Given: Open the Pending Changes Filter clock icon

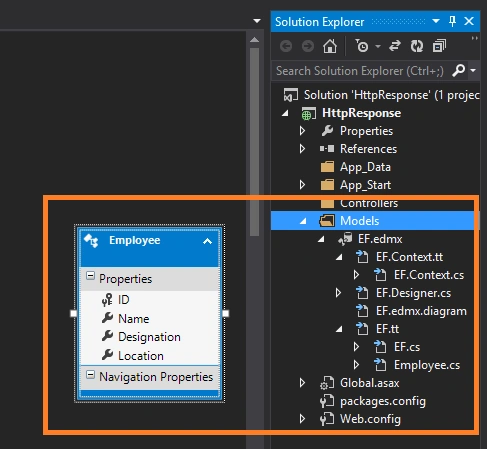Looking at the screenshot, I should coord(362,46).
